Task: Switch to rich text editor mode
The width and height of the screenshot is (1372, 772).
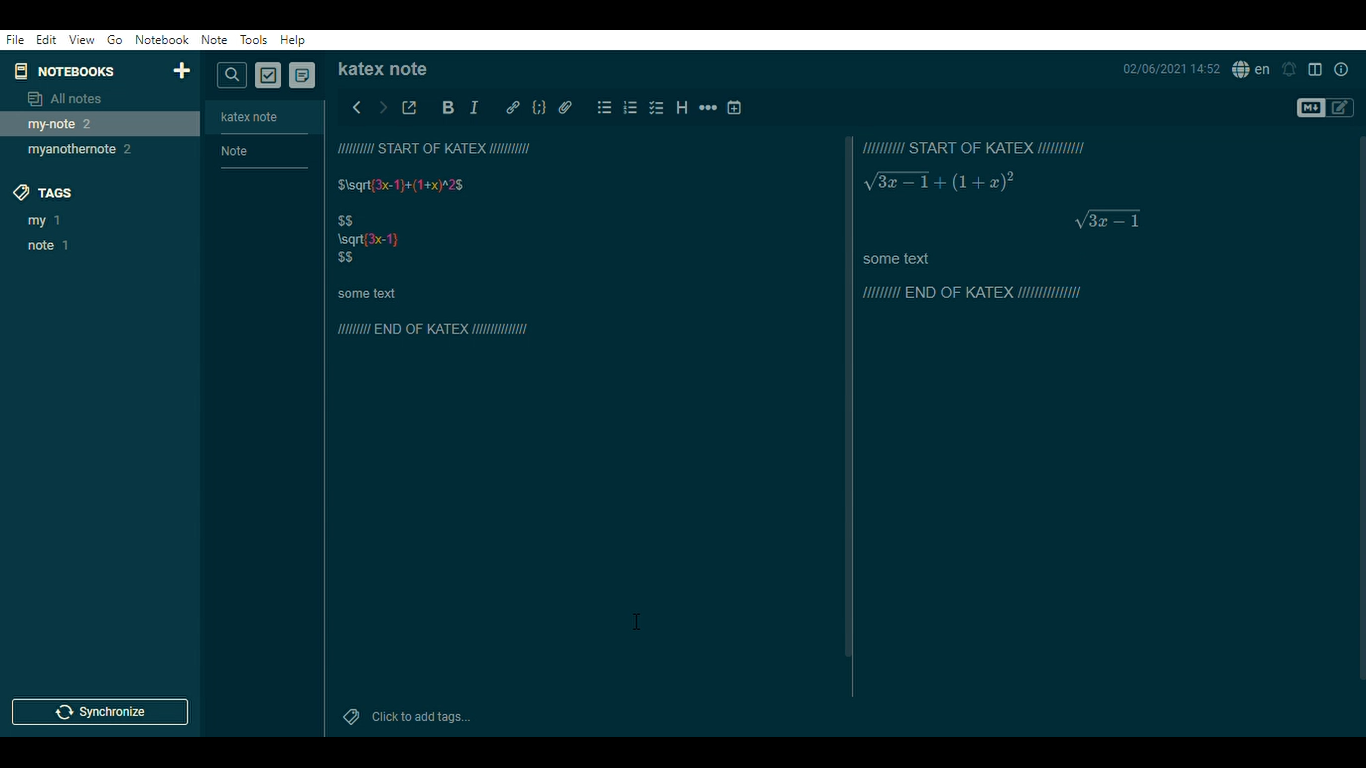Action: click(1340, 107)
